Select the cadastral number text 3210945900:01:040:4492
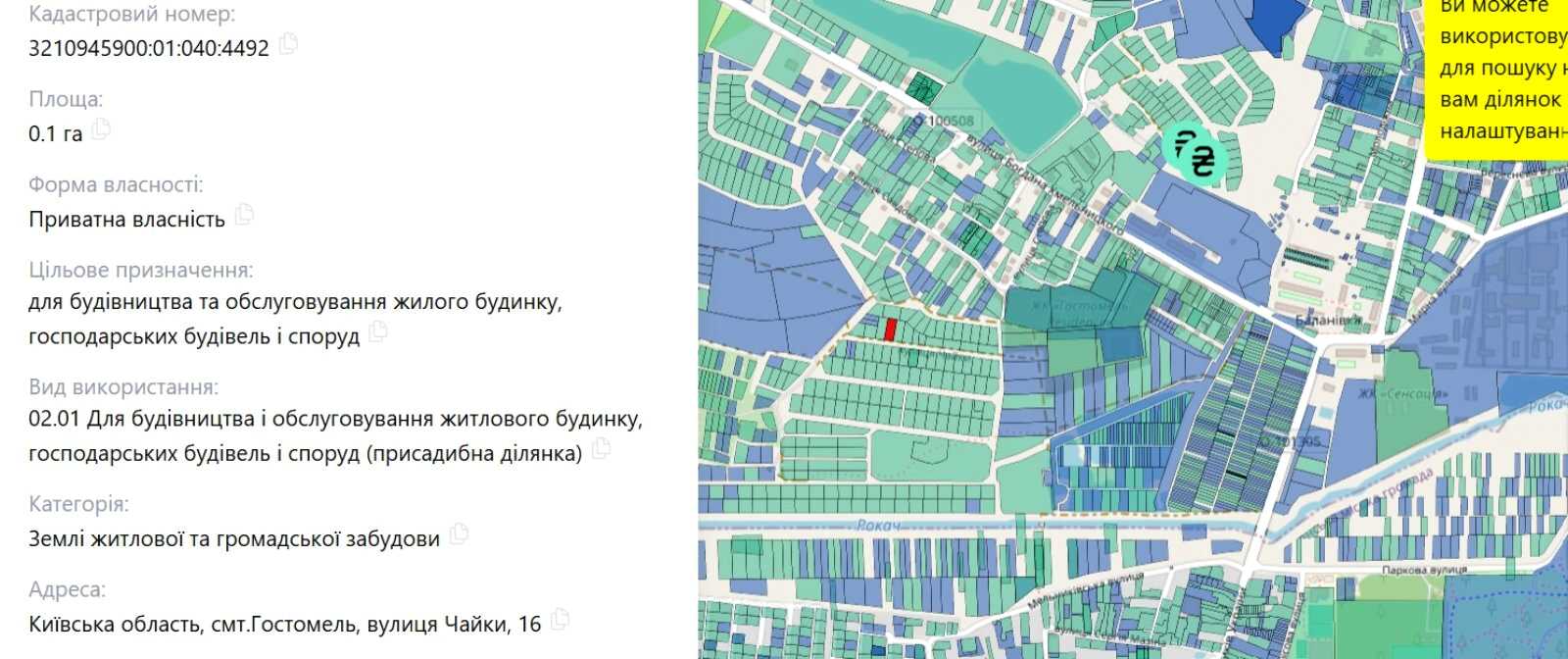The width and height of the screenshot is (1568, 659). (149, 48)
